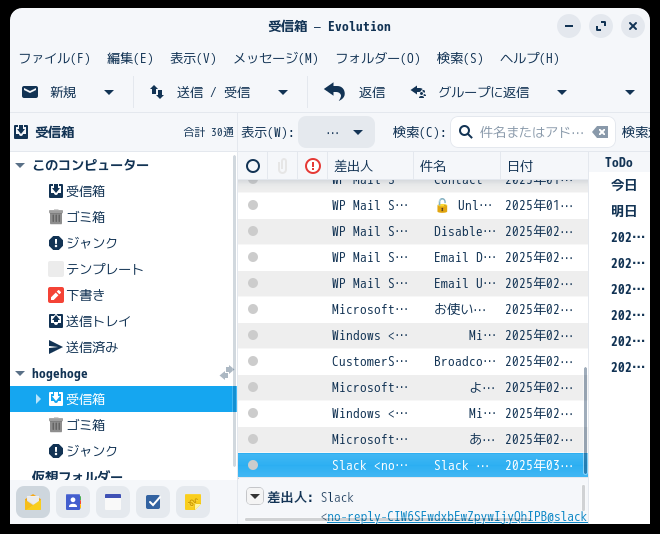Click the 下書き pencil icon
This screenshot has height=534, width=660.
(x=56, y=295)
